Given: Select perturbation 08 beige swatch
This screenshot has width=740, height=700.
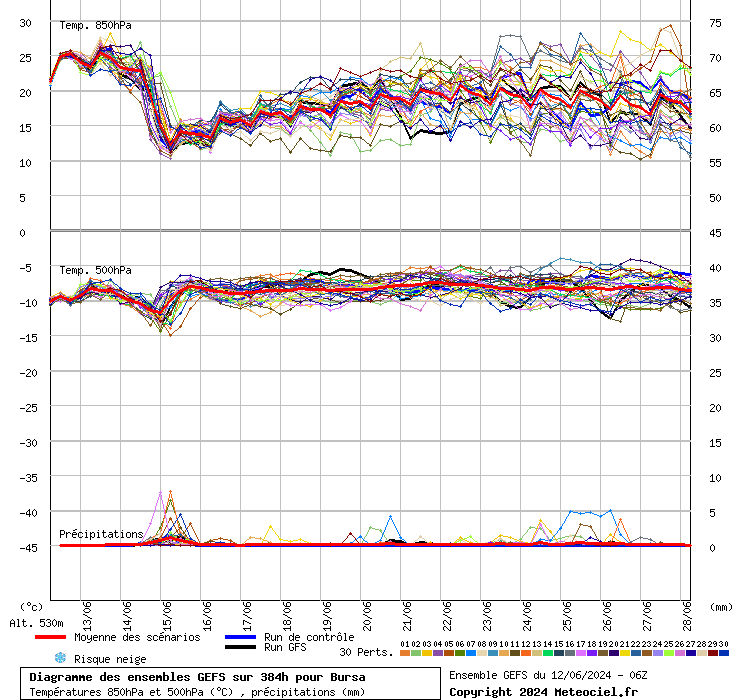Looking at the screenshot, I should [482, 653].
